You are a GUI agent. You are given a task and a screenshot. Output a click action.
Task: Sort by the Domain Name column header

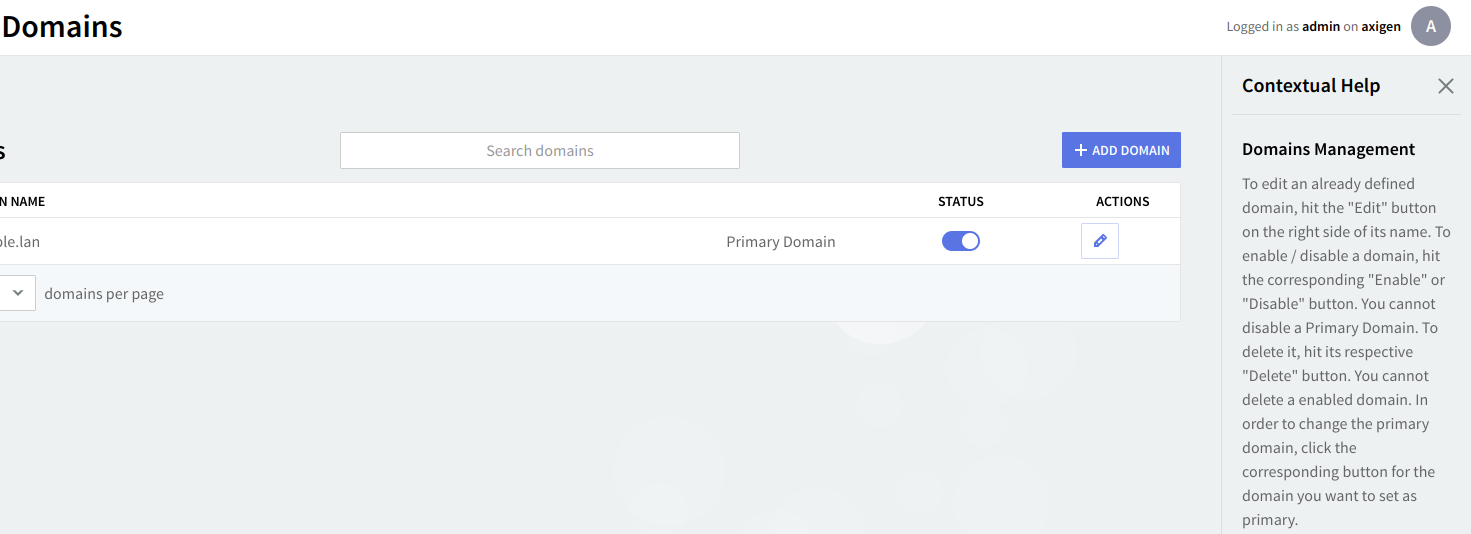click(26, 201)
